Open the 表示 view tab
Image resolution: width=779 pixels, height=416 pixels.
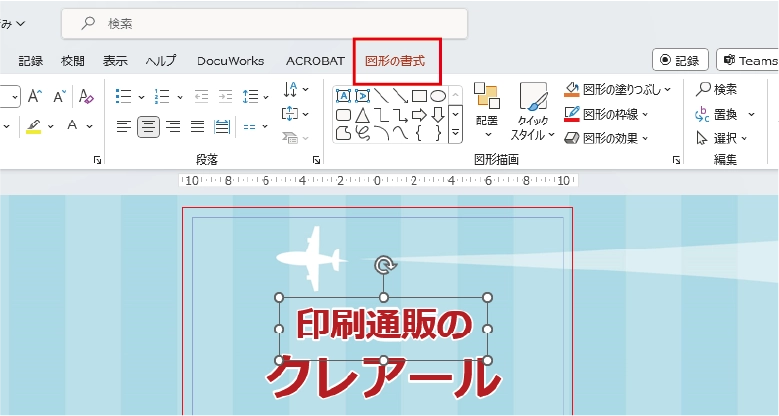pyautogui.click(x=115, y=61)
